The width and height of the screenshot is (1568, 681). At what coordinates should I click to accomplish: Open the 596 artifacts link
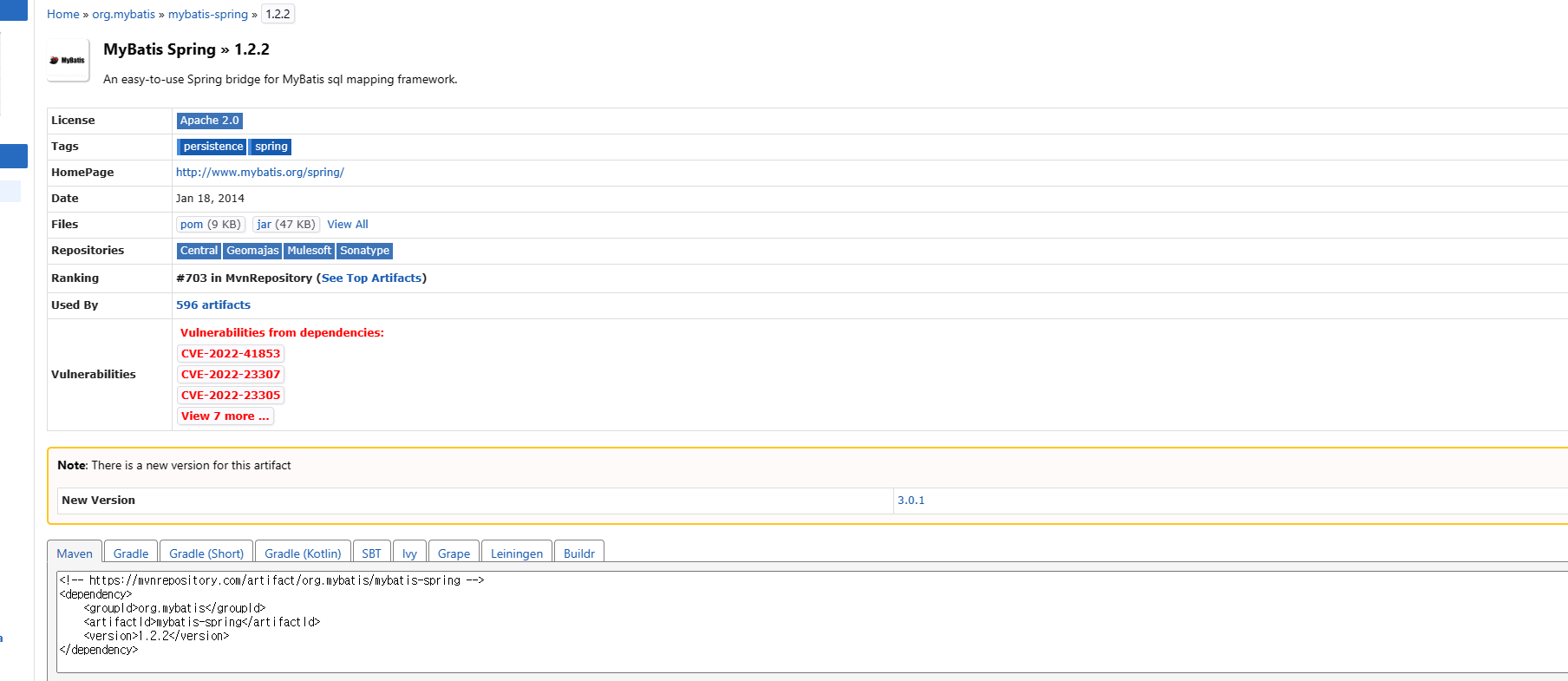[x=213, y=305]
